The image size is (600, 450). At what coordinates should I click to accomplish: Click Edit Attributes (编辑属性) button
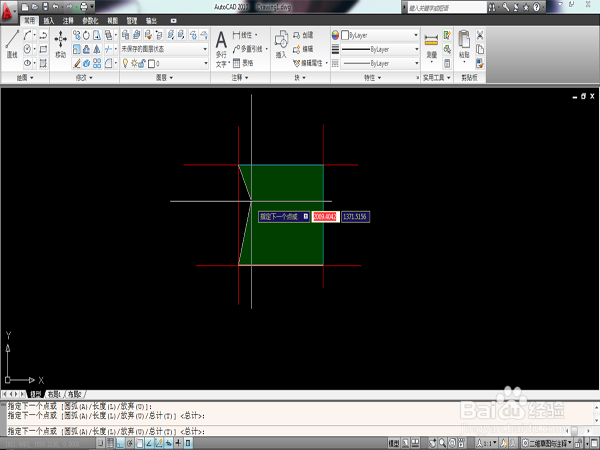tap(310, 63)
